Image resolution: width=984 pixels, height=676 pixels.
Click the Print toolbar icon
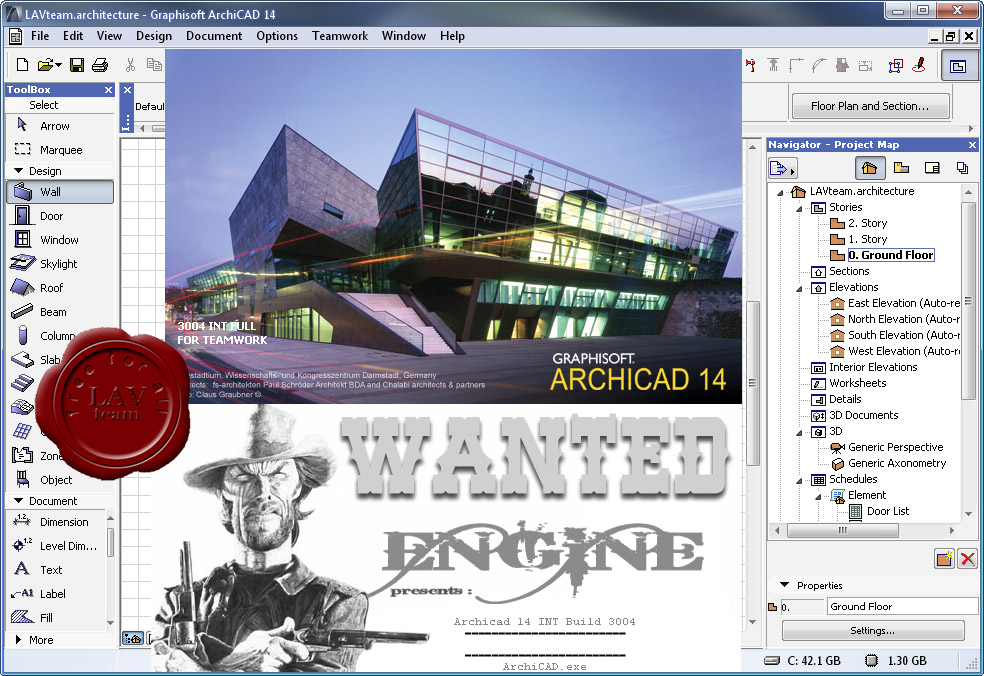click(100, 65)
